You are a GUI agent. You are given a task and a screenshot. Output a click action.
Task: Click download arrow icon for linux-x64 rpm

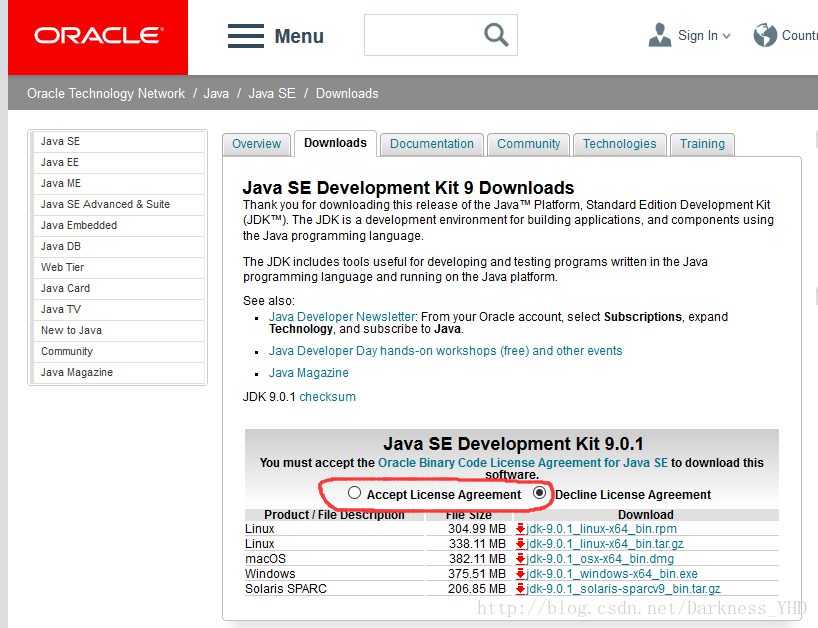(520, 529)
